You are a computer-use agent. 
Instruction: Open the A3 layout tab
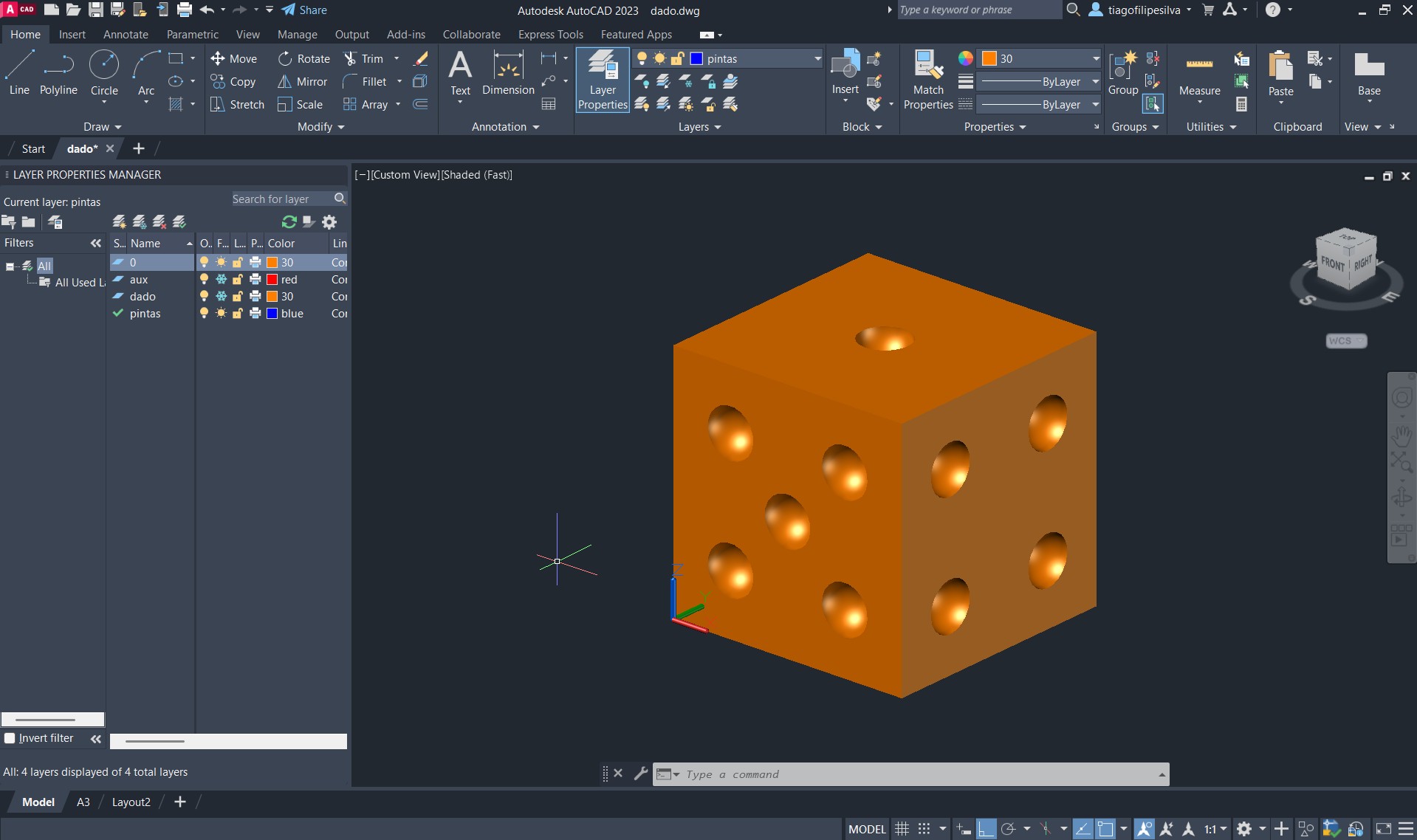83,802
